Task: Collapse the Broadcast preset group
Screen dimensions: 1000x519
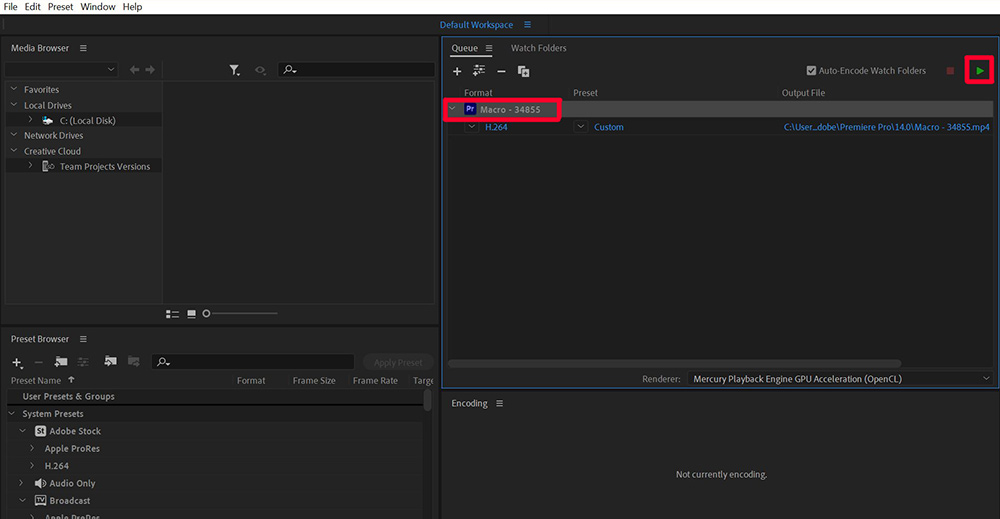Action: pos(23,501)
